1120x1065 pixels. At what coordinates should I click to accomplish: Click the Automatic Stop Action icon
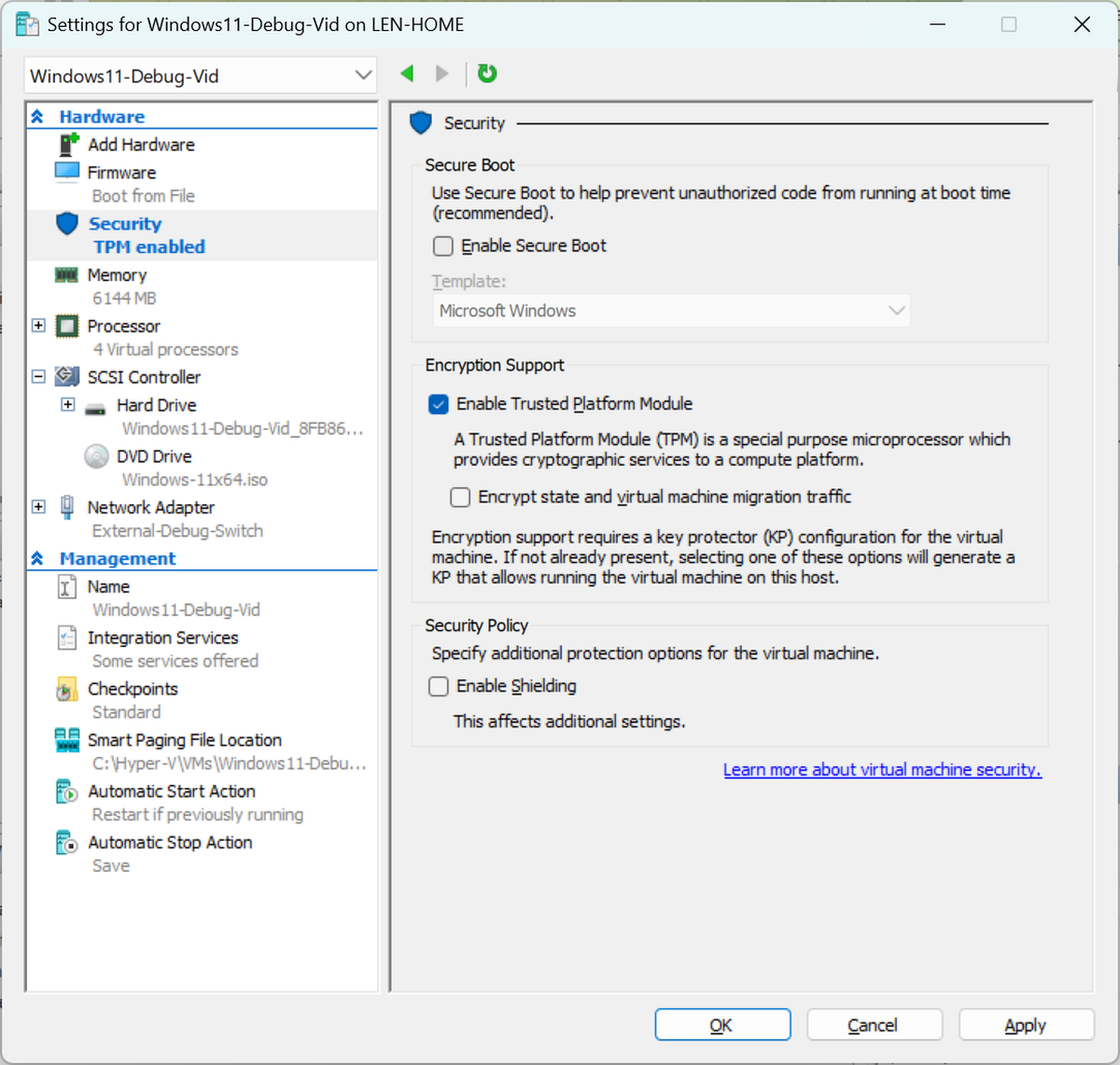point(67,843)
